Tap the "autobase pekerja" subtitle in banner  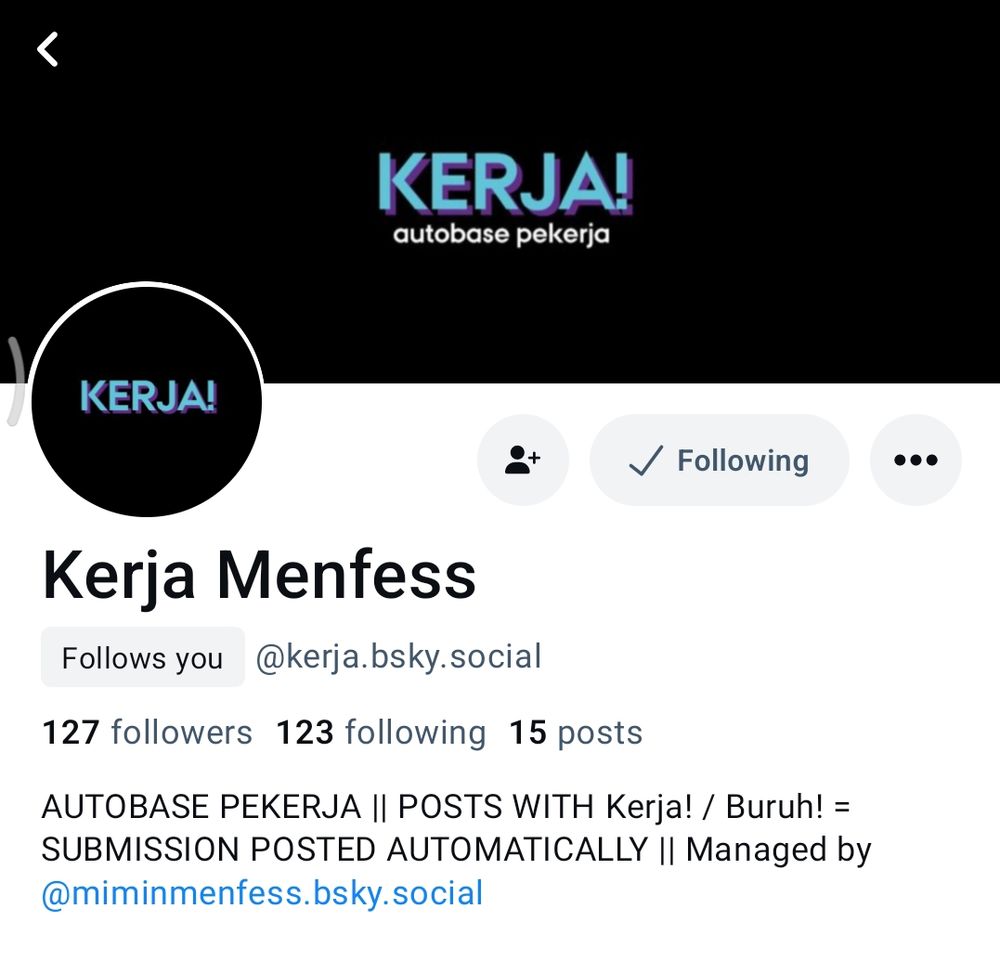coord(501,235)
